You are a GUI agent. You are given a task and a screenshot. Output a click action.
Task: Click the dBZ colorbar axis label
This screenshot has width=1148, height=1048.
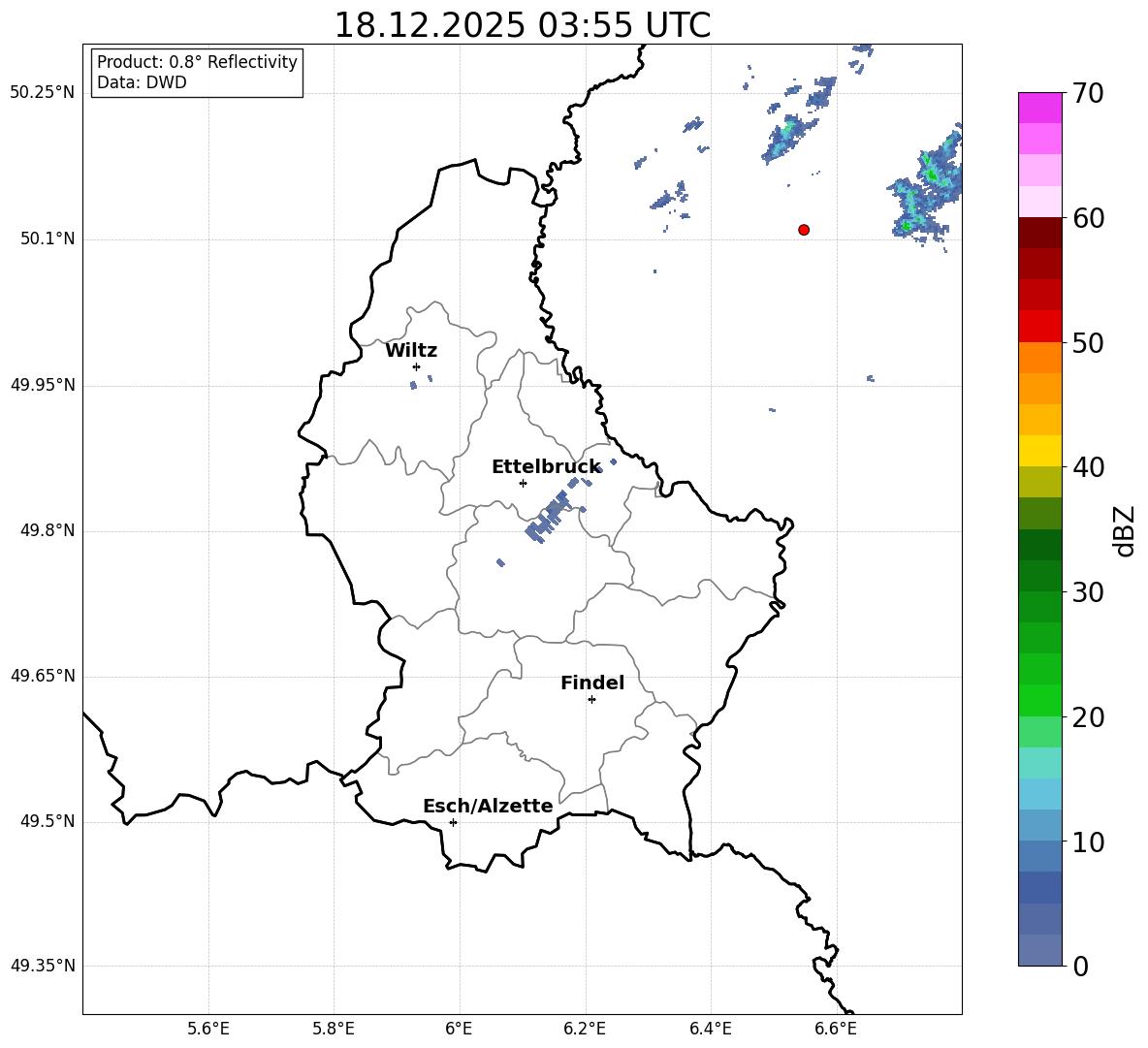tap(1125, 530)
